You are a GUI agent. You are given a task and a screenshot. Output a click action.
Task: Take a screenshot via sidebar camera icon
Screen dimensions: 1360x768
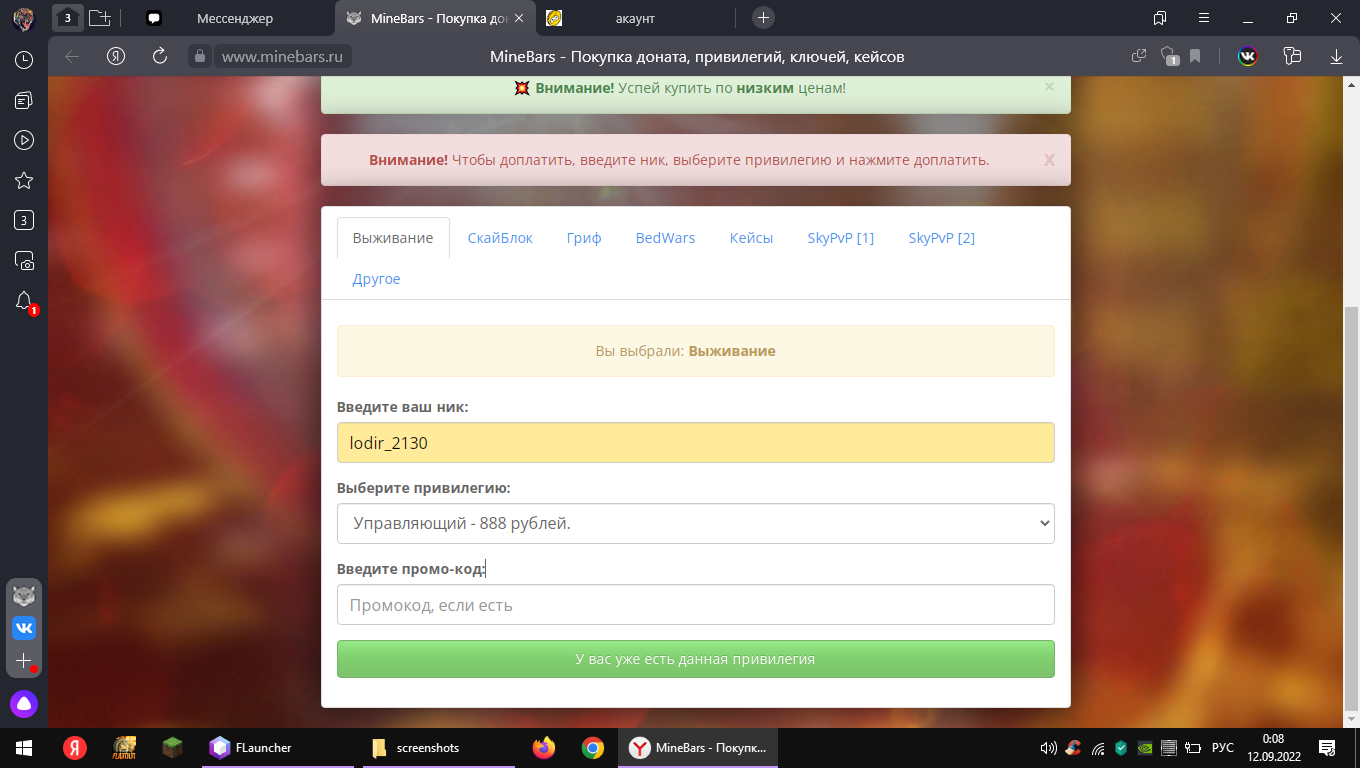click(x=24, y=261)
